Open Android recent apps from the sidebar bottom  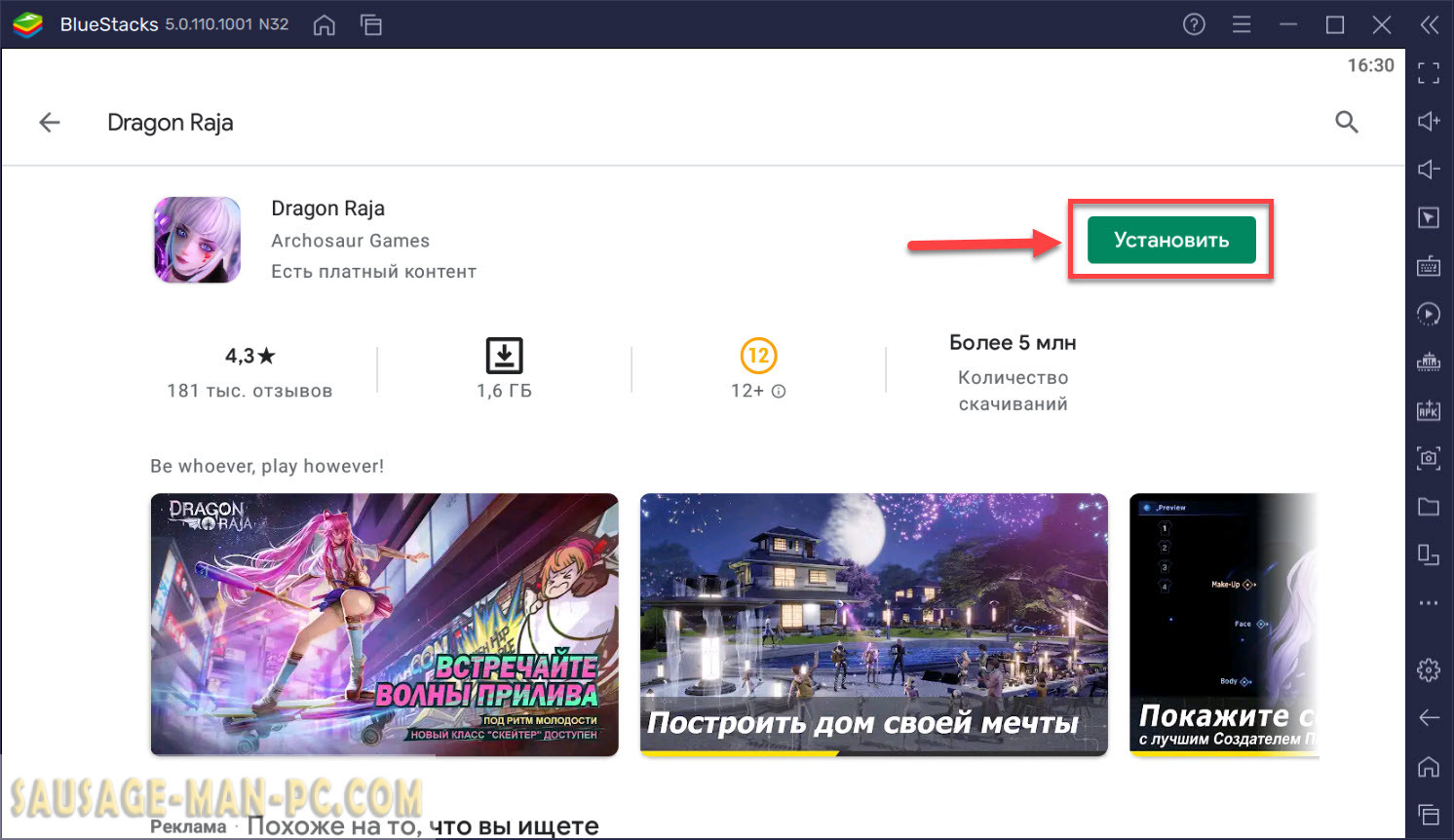(x=1429, y=815)
